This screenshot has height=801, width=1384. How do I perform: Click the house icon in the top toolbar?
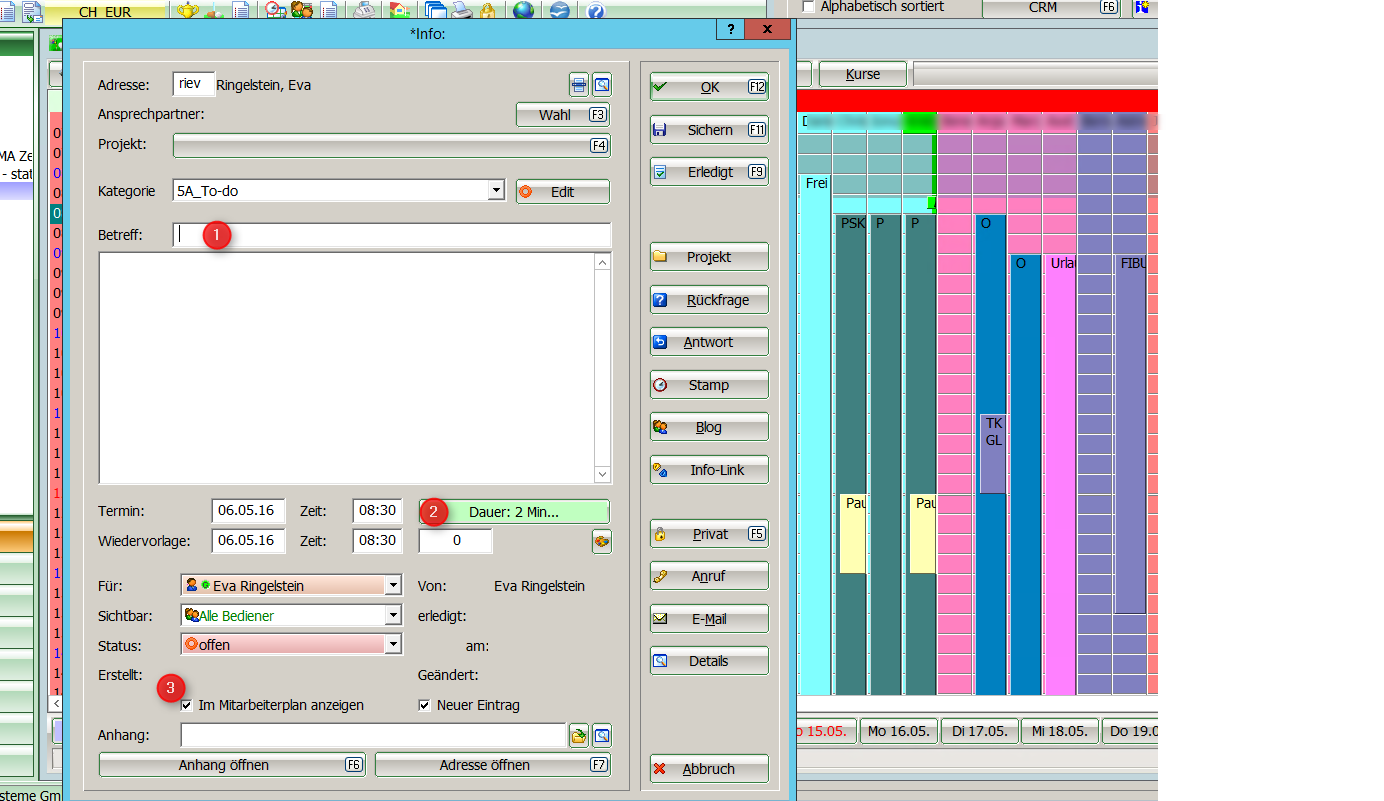399,11
